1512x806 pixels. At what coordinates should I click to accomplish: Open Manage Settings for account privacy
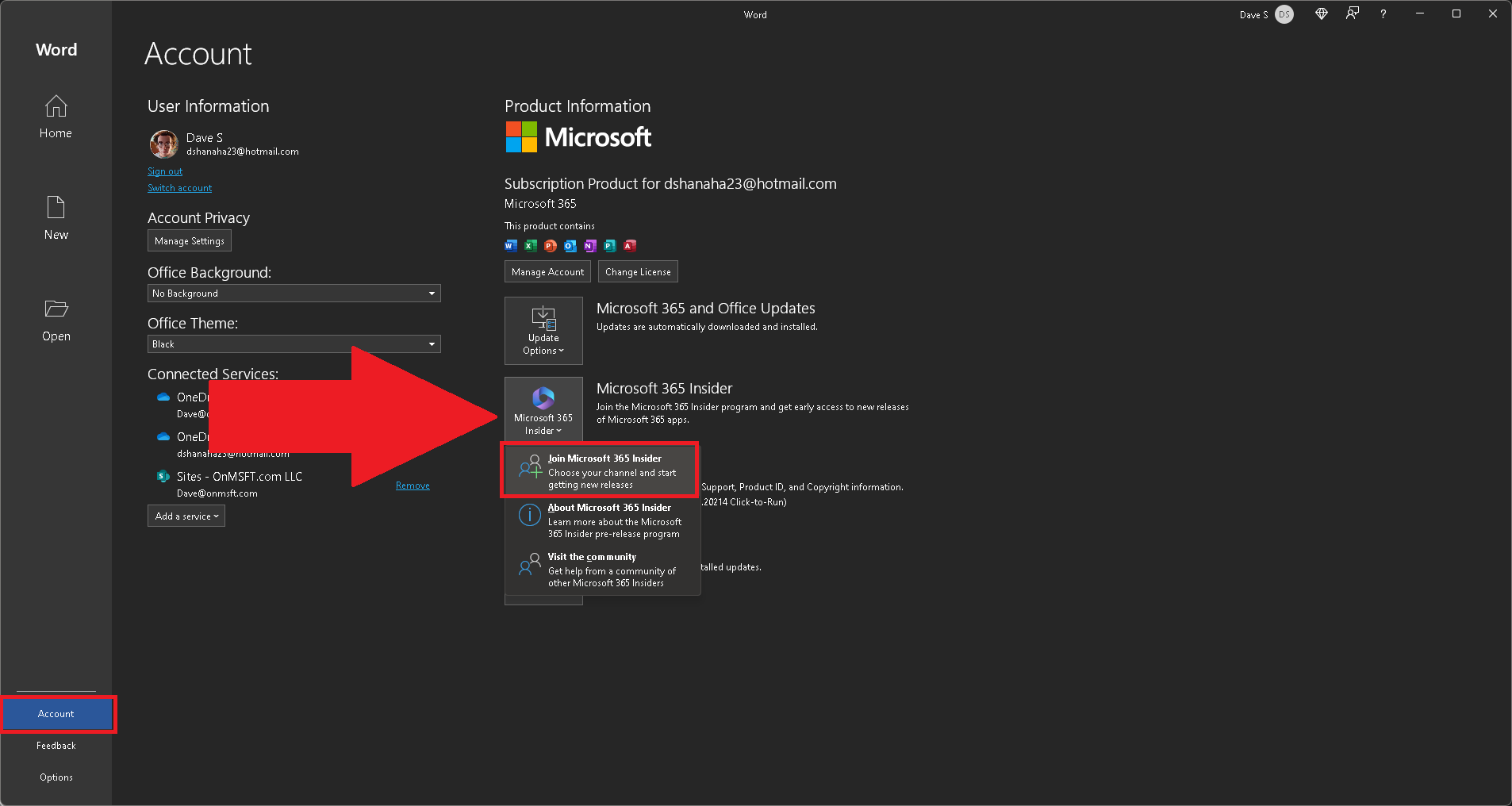(x=190, y=240)
